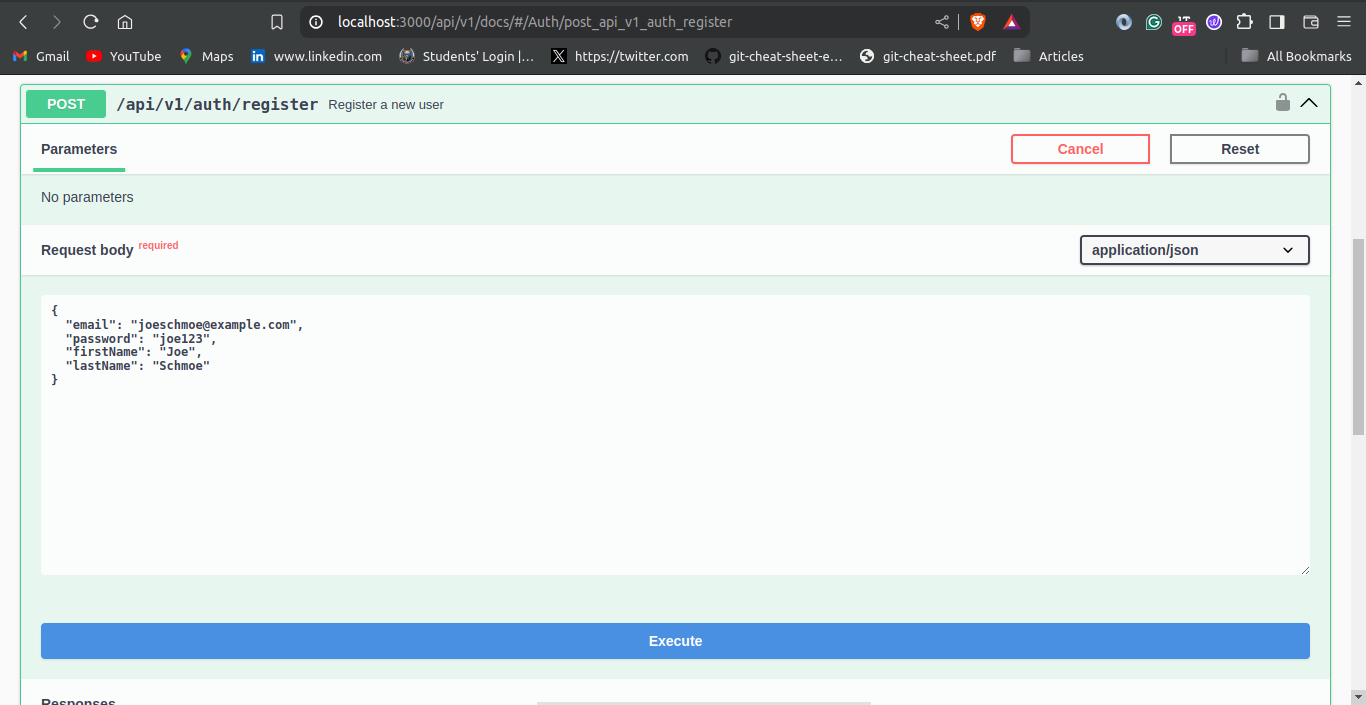Open the git-cheat-sheet.pdf bookmark

(x=928, y=56)
